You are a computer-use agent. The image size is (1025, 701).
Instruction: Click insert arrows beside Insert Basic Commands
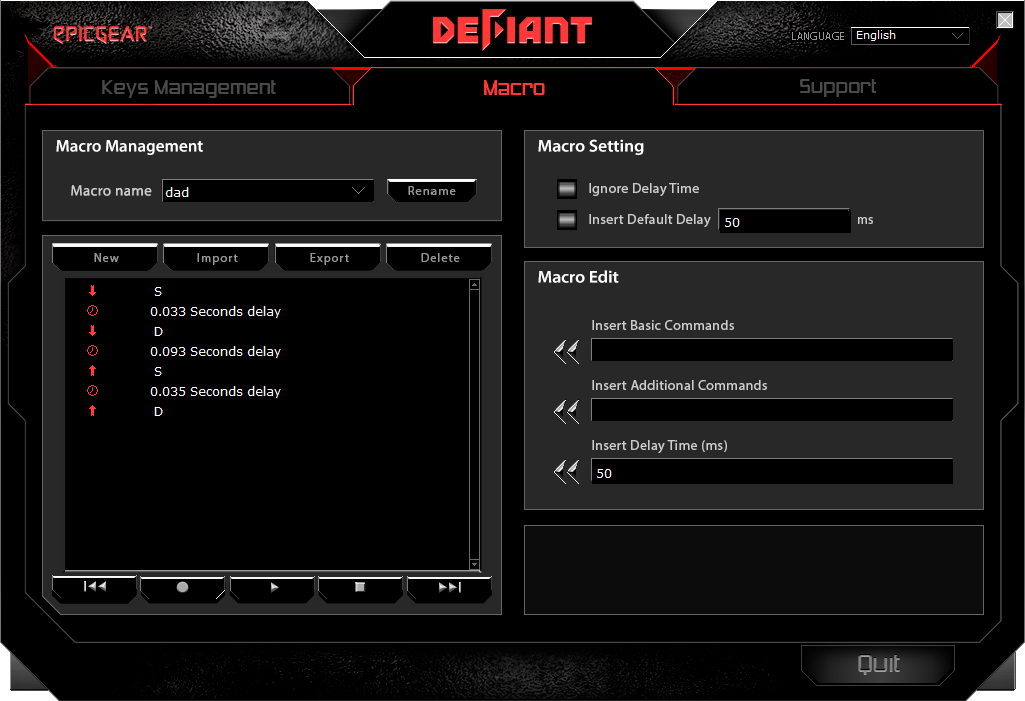coord(566,352)
